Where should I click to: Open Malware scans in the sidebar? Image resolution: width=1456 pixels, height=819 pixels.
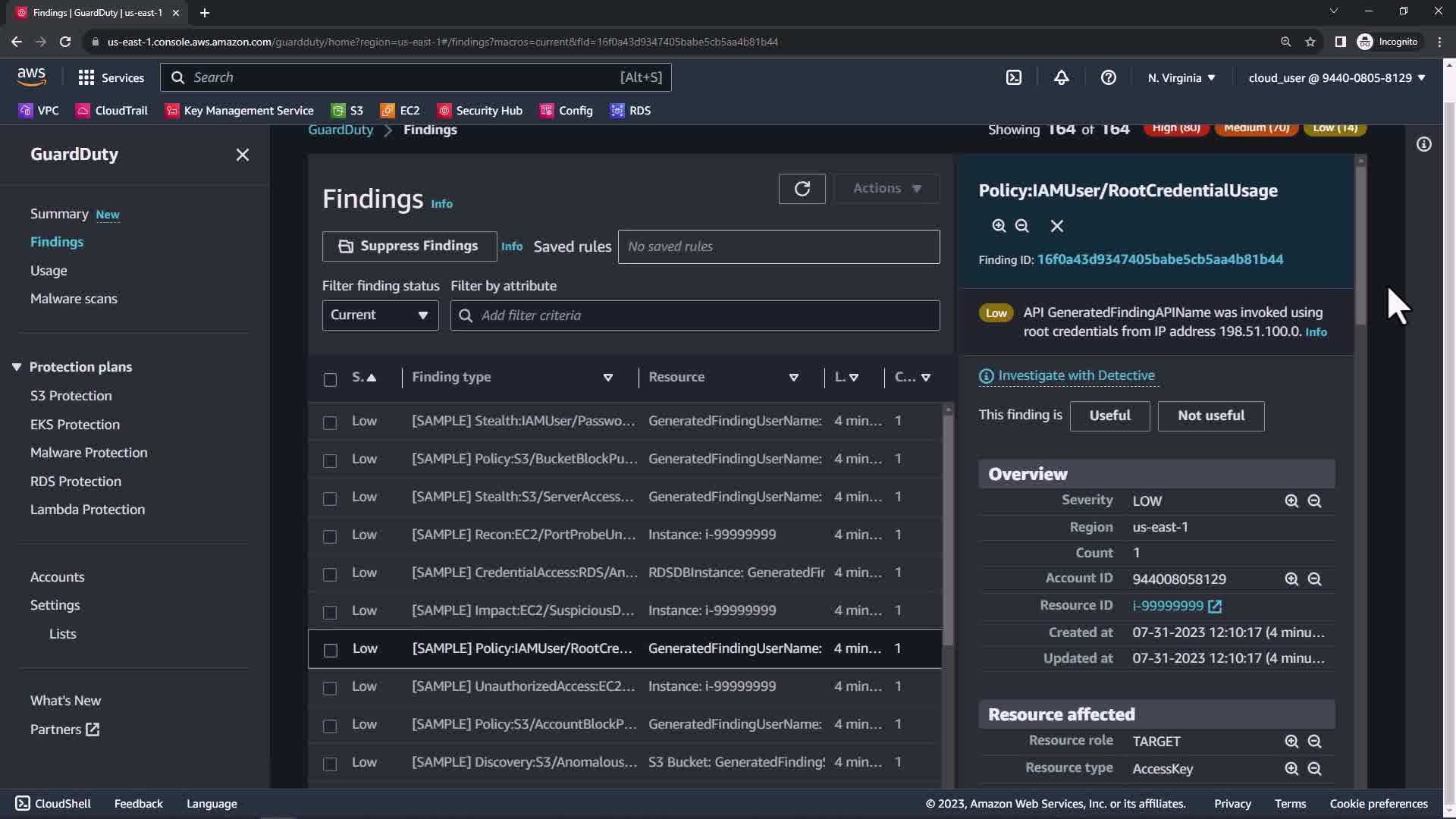tap(74, 299)
